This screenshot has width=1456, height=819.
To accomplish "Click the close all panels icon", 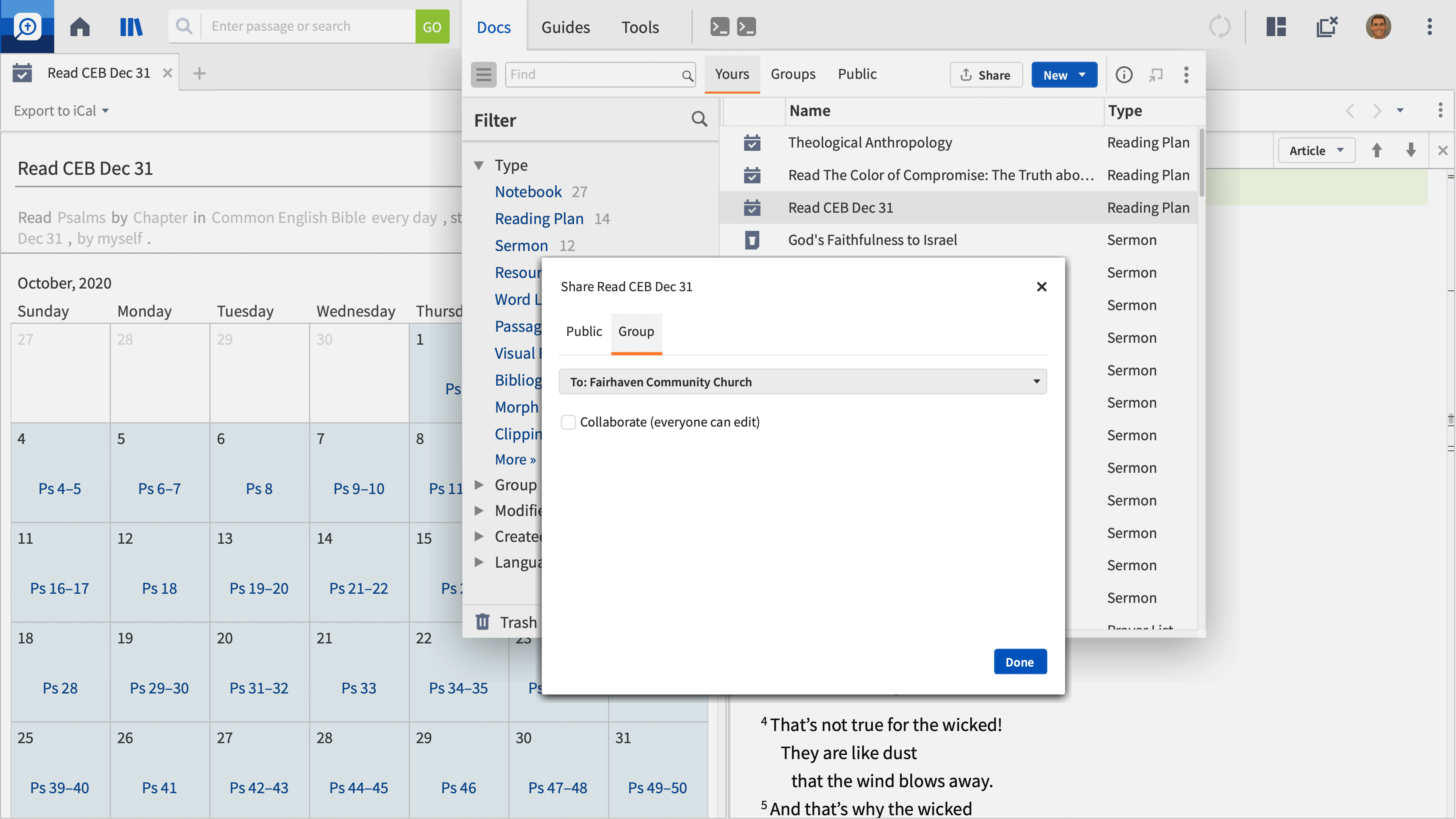I will click(x=1327, y=27).
